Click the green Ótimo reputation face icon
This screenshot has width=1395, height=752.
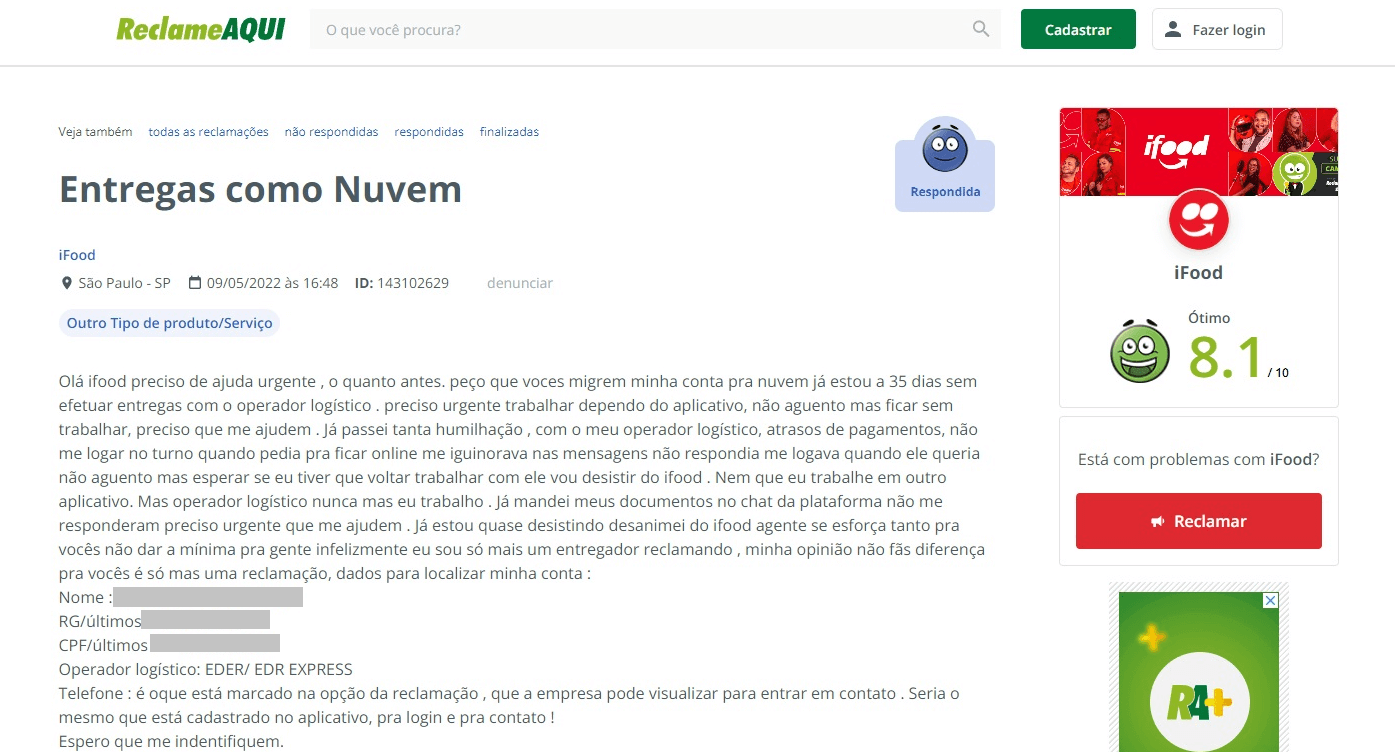click(x=1140, y=351)
